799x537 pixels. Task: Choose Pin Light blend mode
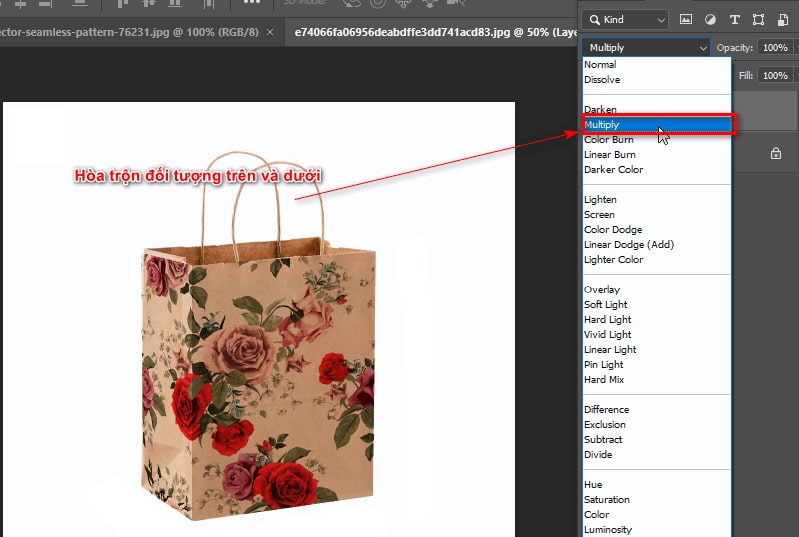pos(657,364)
